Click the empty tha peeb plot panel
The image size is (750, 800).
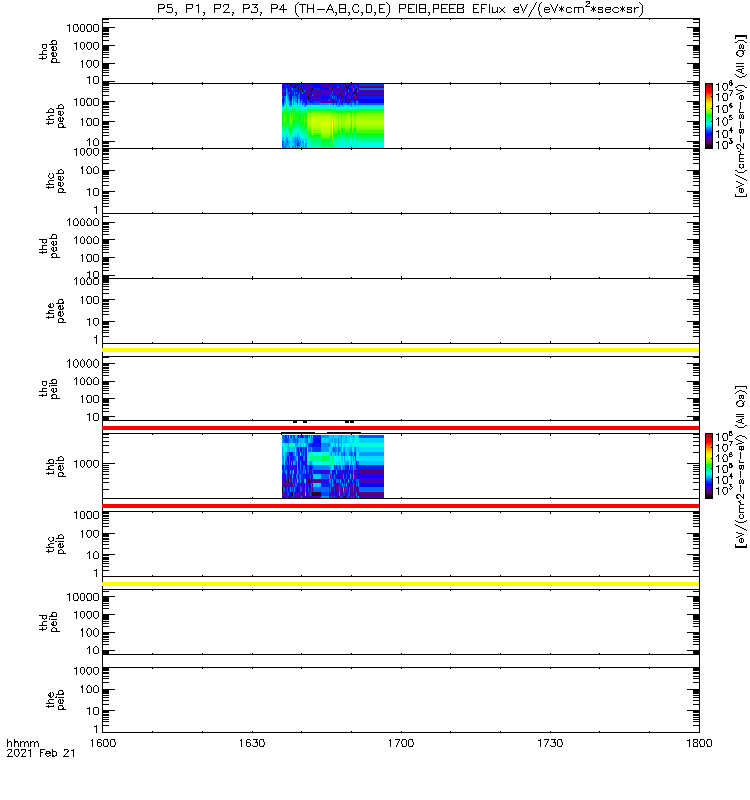point(401,51)
